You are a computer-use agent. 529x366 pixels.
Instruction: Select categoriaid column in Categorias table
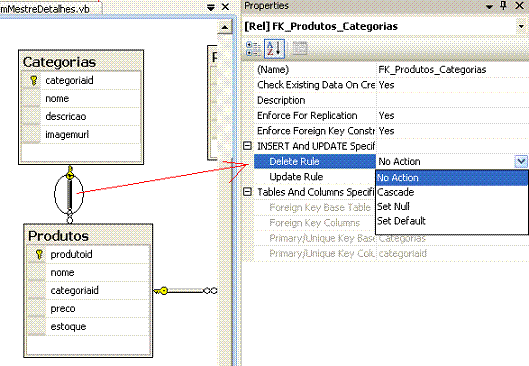point(69,80)
